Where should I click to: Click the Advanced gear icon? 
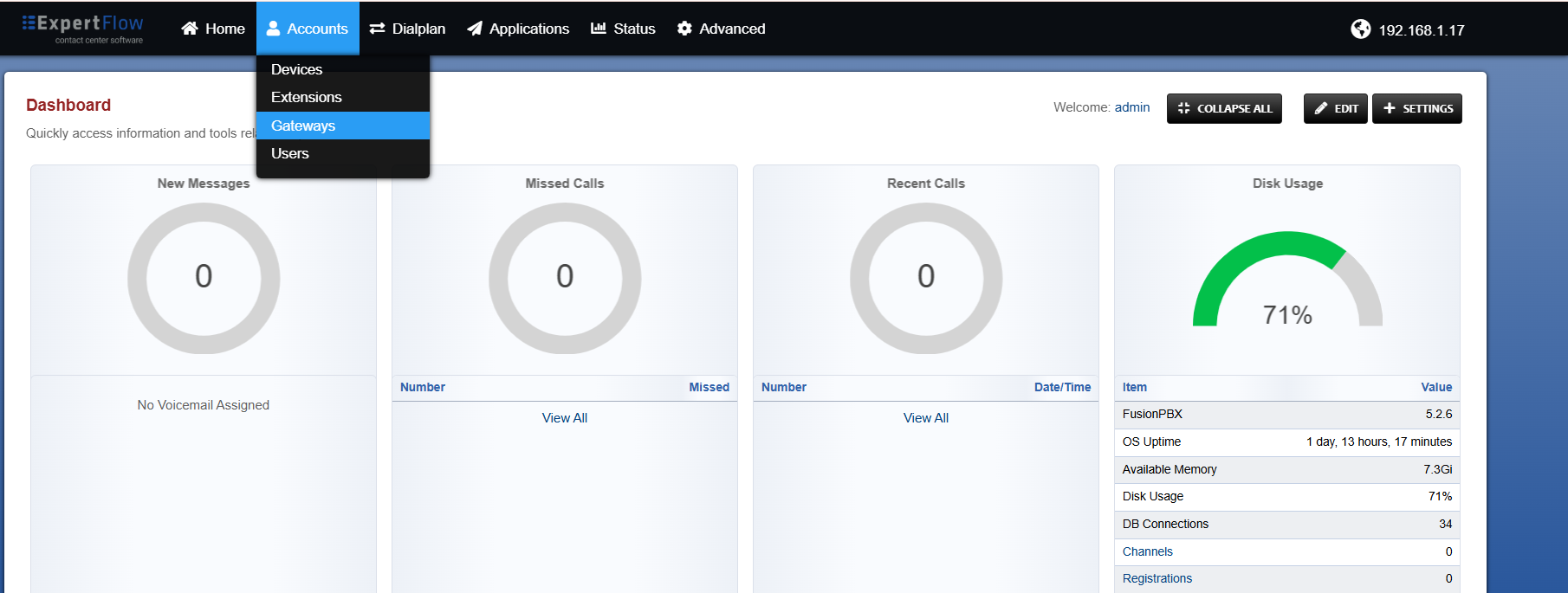pos(684,29)
